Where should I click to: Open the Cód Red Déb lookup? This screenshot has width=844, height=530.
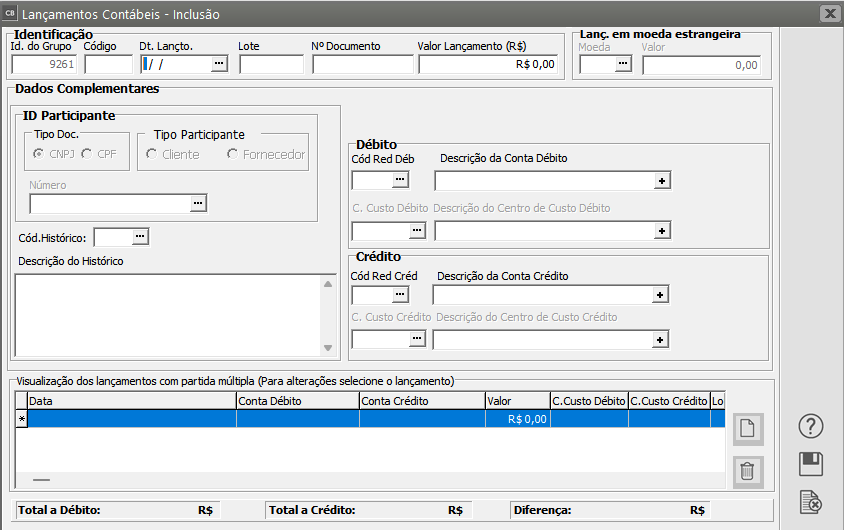[399, 180]
